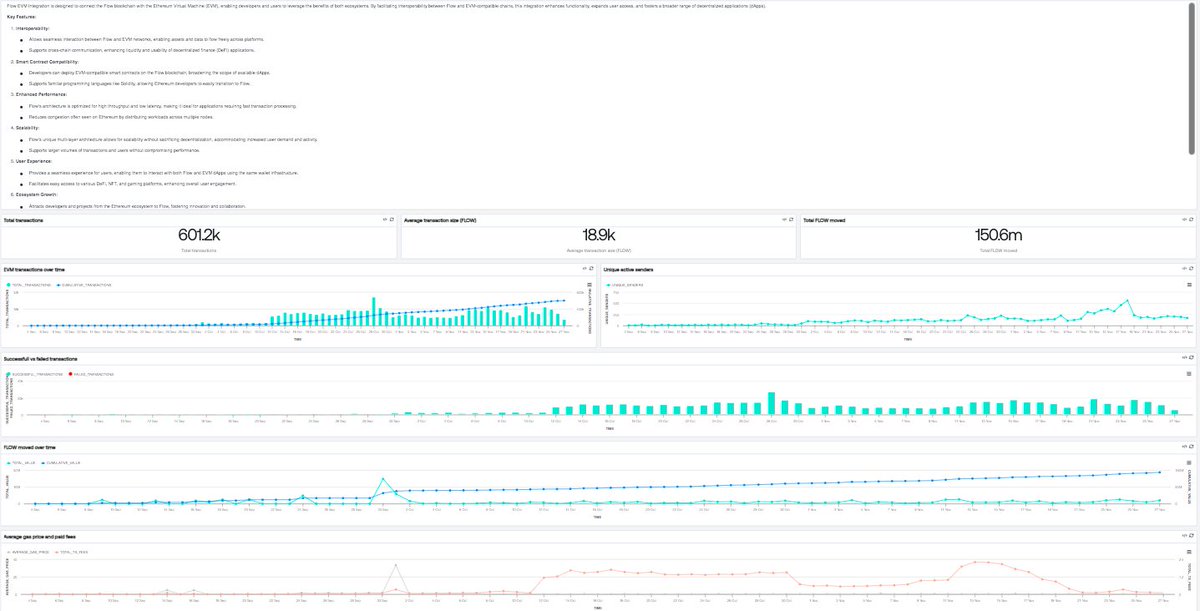Click the 'EVM transactions over time' panel title
This screenshot has width=1200, height=611.
coord(35,269)
